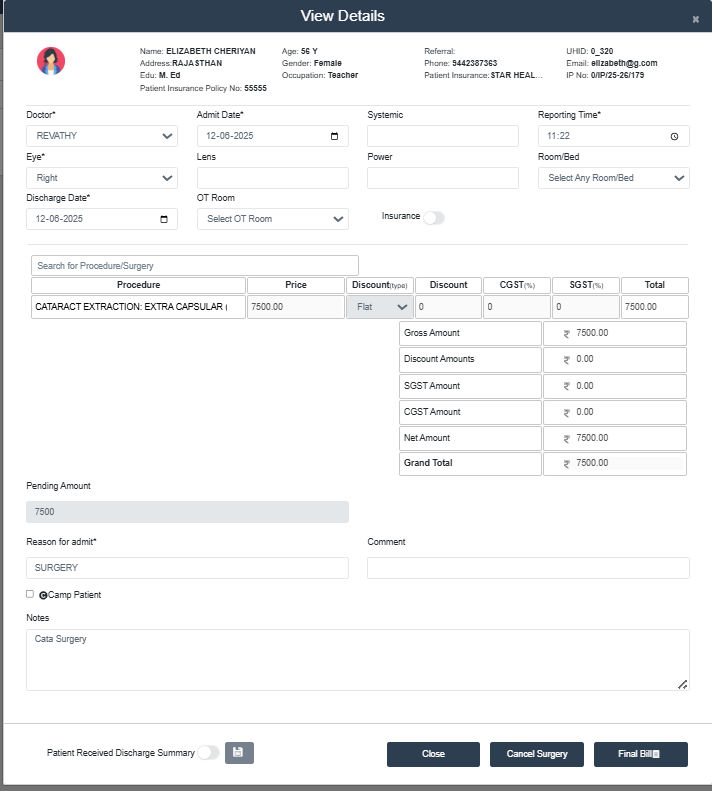
Task: Open the Flat discount type dropdown
Action: pos(379,307)
